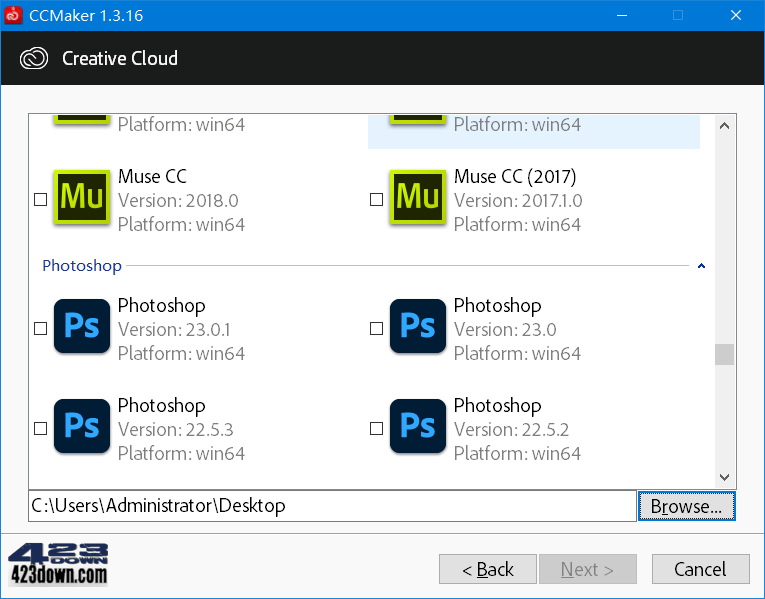765x599 pixels.
Task: Select the Photoshop 23.0.1 Ps icon
Action: pyautogui.click(x=81, y=326)
